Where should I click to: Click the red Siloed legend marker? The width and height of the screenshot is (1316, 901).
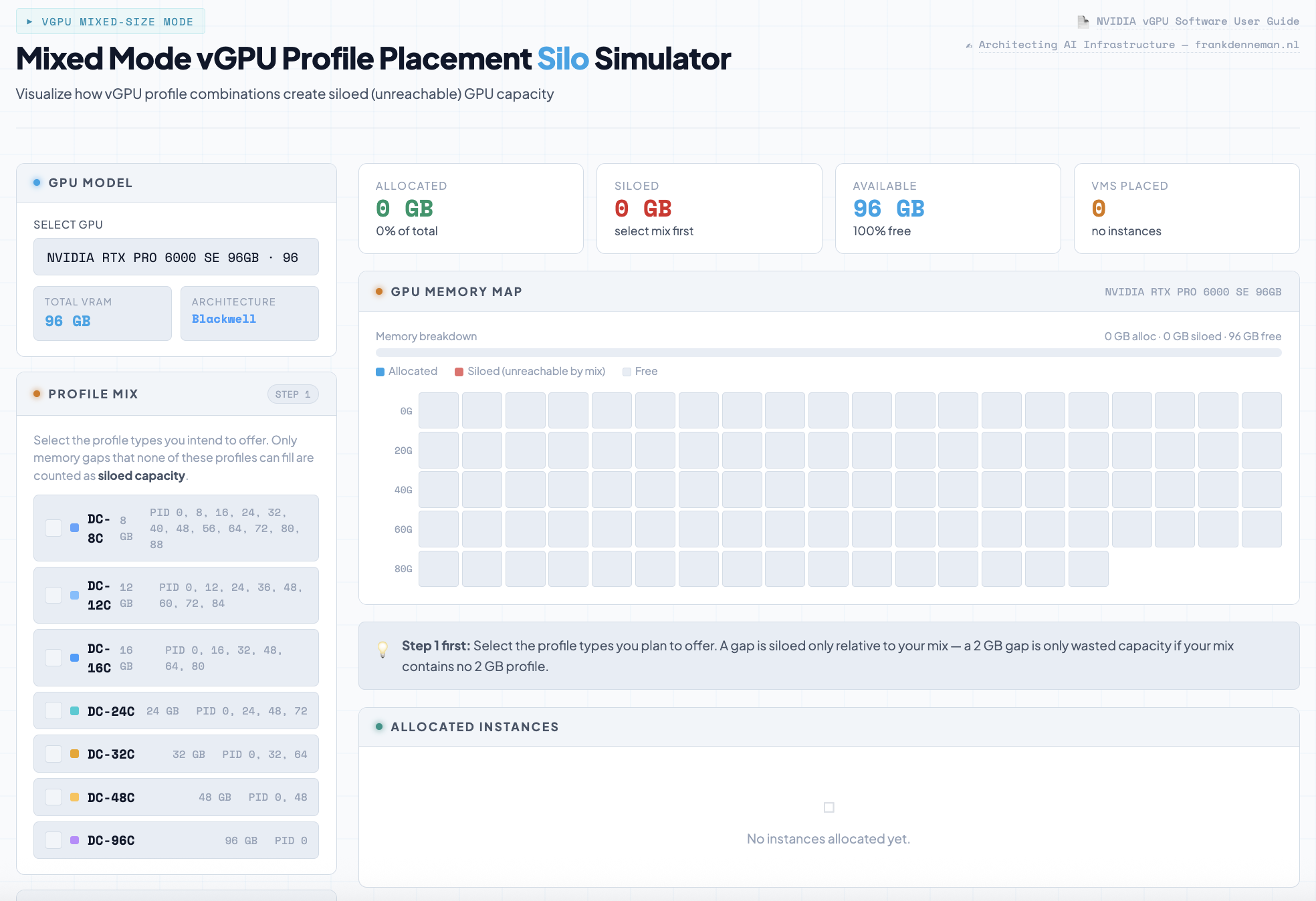459,372
